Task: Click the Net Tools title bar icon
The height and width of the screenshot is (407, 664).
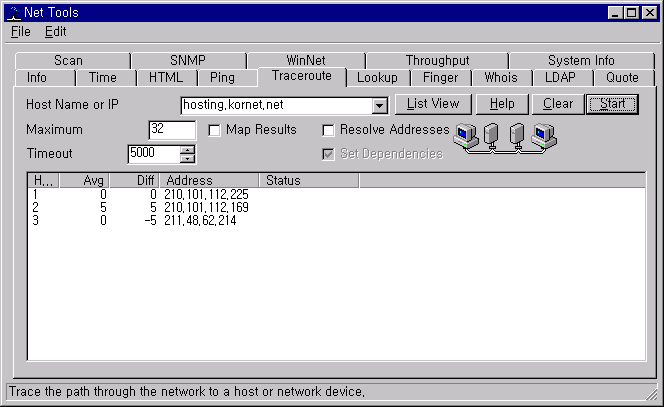Action: pyautogui.click(x=14, y=13)
